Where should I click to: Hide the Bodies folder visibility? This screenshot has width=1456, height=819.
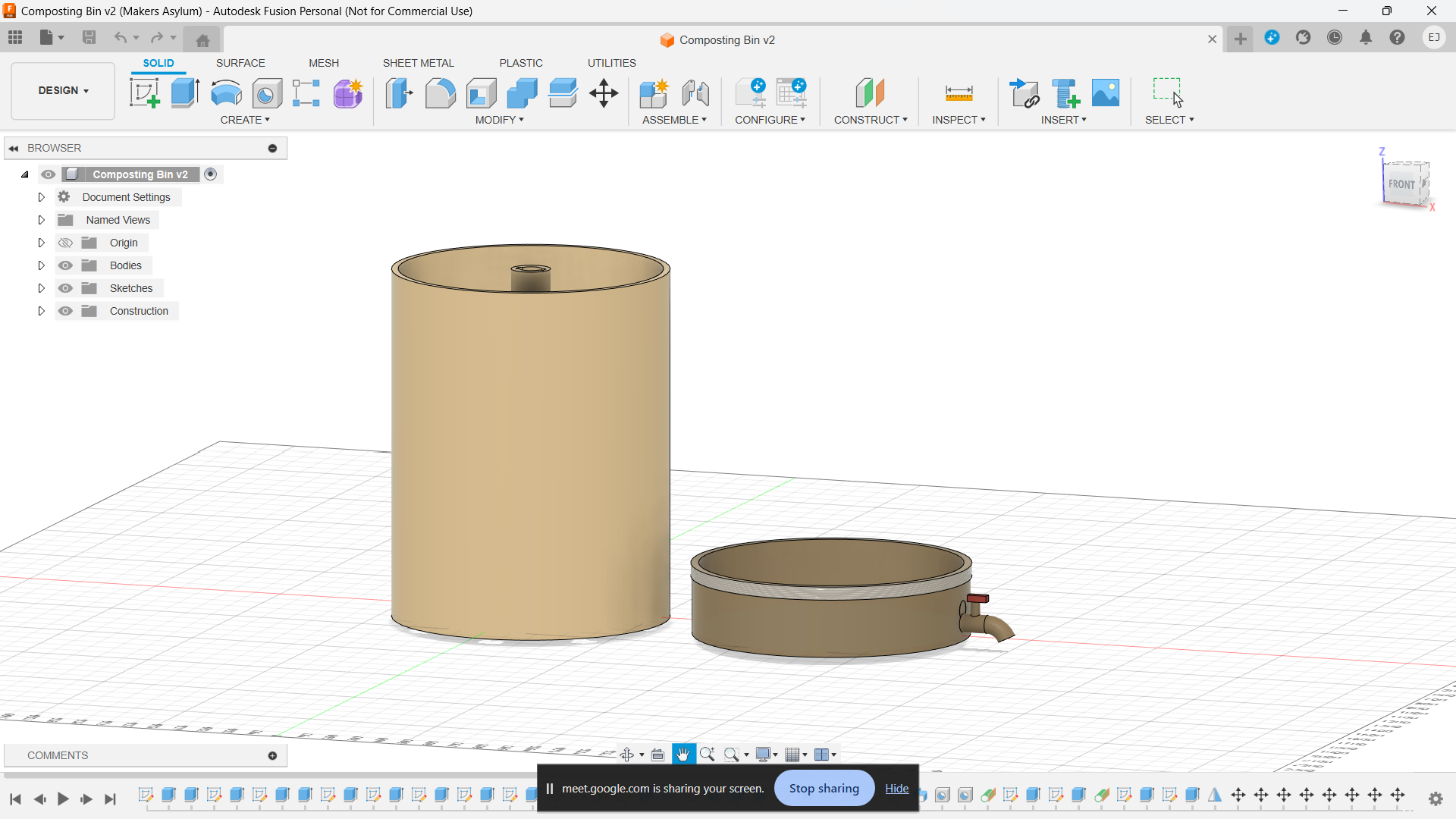pos(66,265)
